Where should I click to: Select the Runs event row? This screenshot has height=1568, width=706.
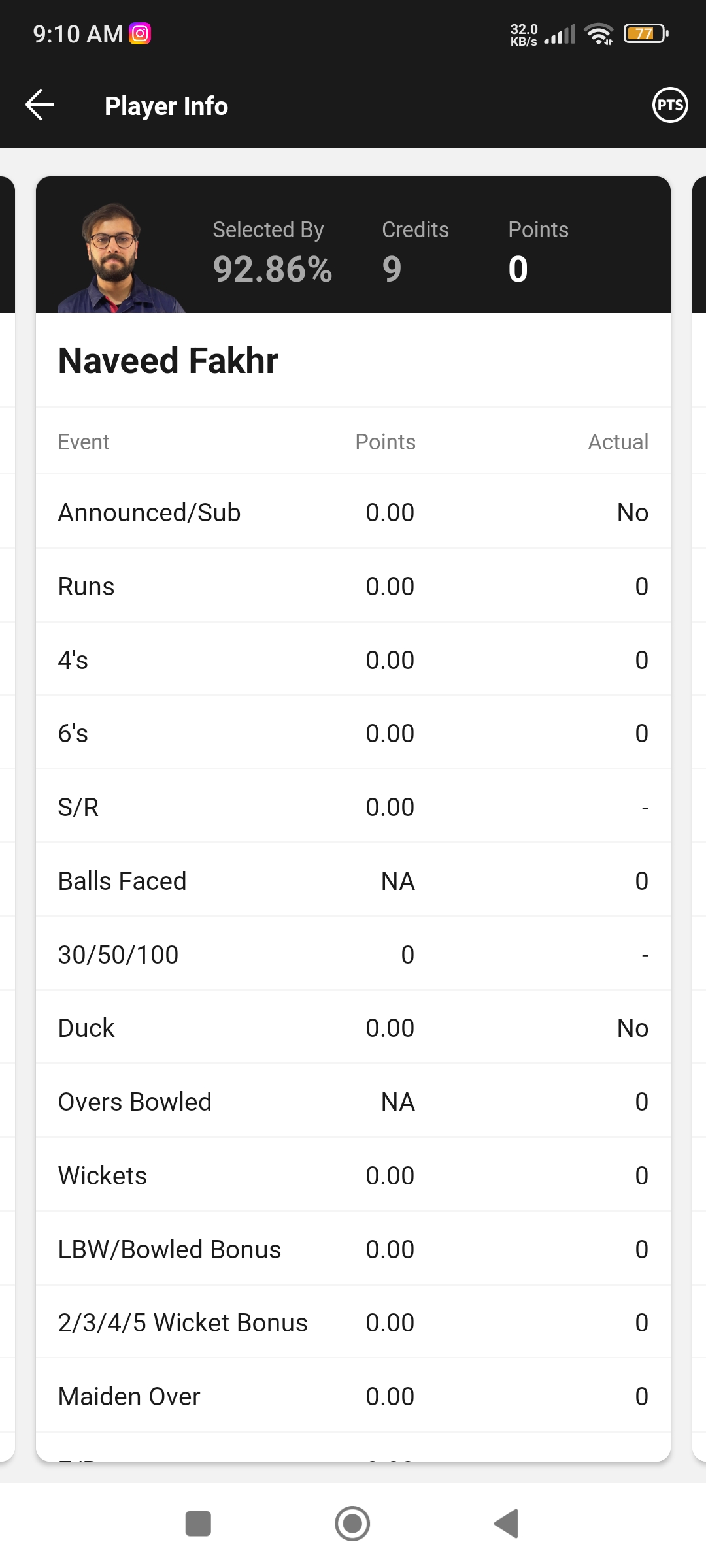click(353, 587)
